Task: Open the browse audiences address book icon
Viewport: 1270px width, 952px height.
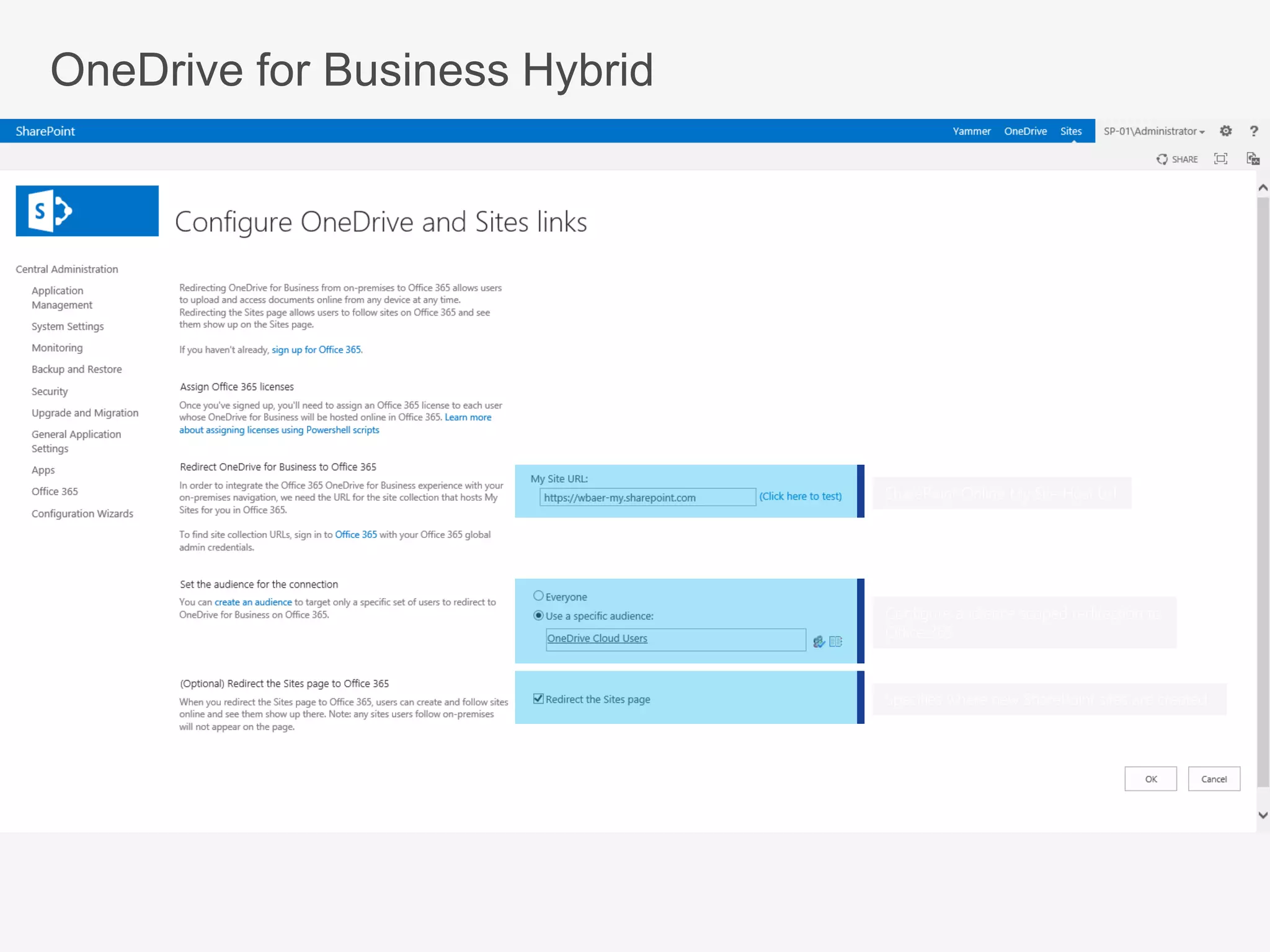Action: [835, 641]
